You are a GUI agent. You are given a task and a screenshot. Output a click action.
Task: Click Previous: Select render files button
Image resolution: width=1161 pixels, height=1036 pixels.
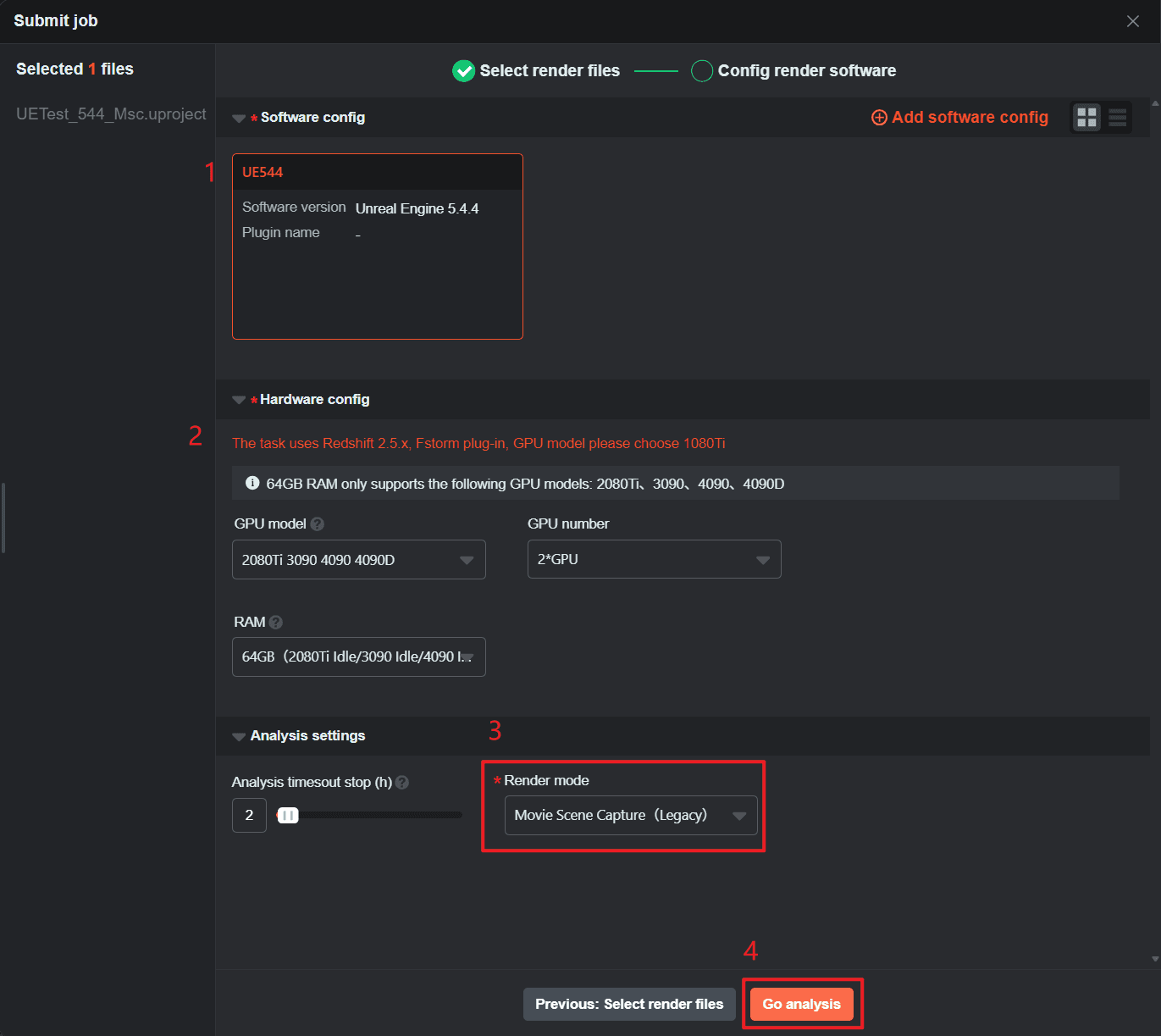[x=629, y=1005]
